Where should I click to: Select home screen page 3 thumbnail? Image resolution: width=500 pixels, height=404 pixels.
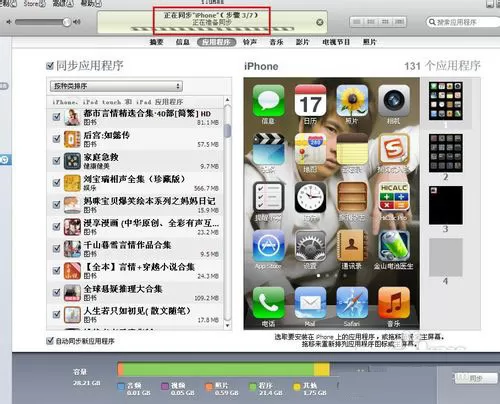click(x=446, y=205)
